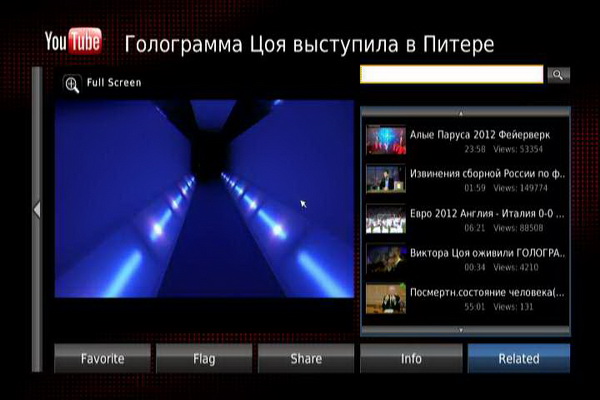
Task: Click inside the search text field
Action: [x=451, y=75]
